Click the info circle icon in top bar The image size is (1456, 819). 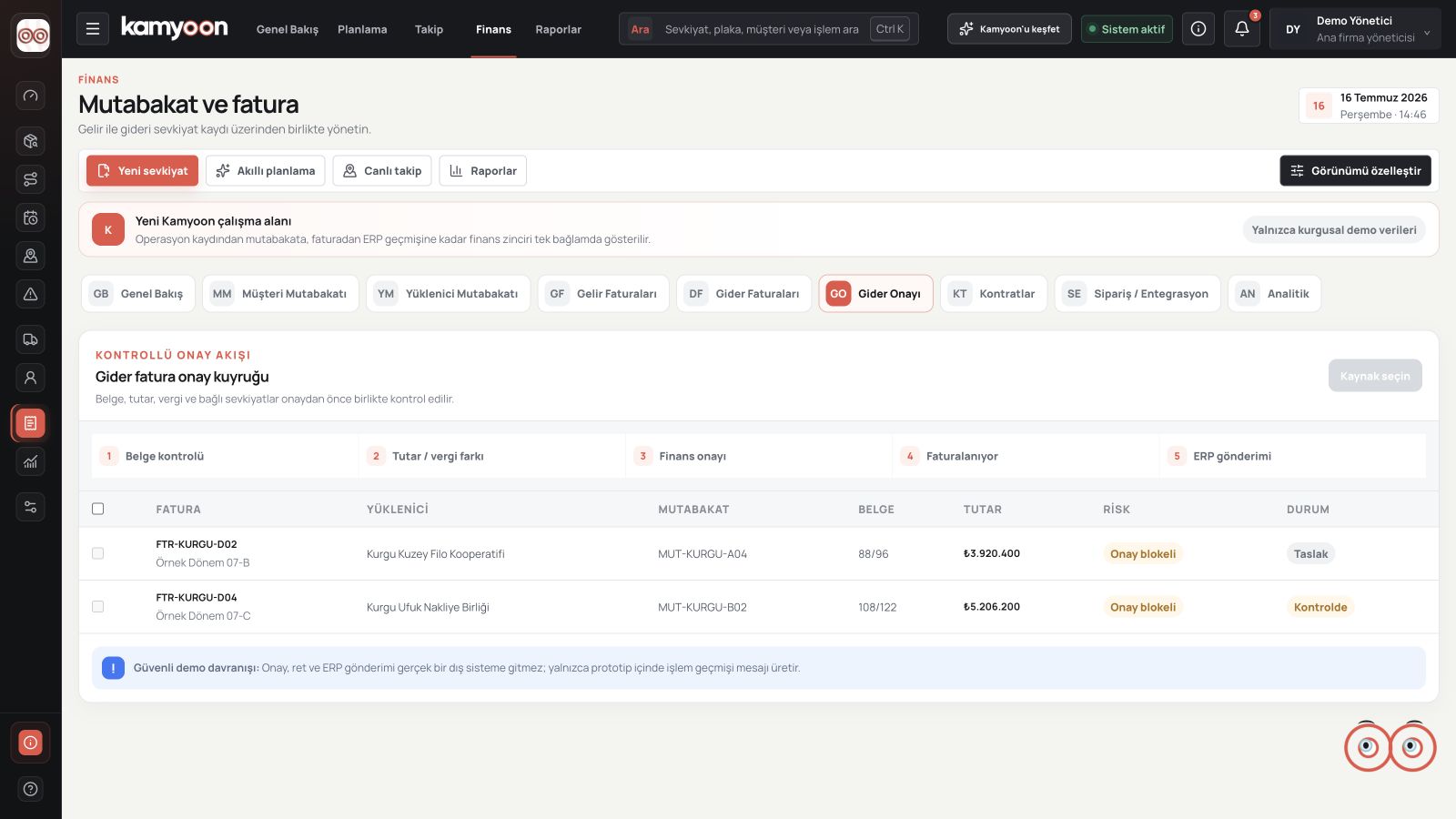pos(1198,29)
